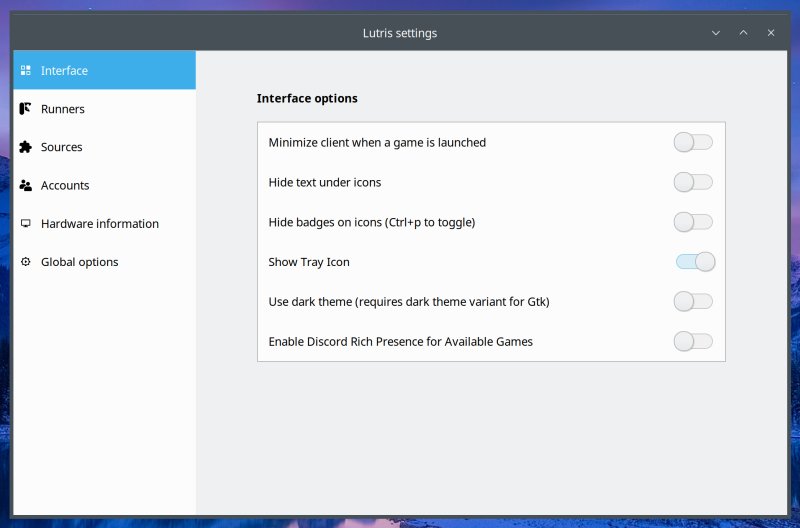Click the Sources puzzle piece icon

[26, 147]
